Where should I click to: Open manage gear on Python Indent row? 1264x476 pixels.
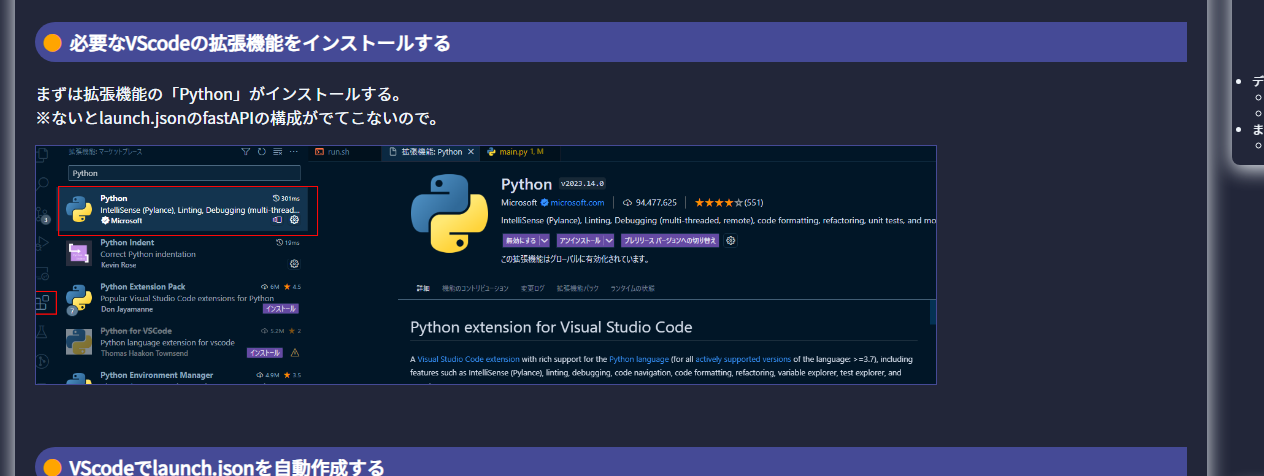294,264
